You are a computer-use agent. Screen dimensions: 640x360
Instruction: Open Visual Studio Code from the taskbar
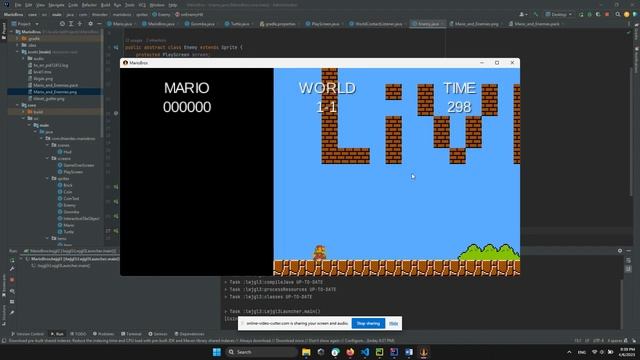[364, 352]
